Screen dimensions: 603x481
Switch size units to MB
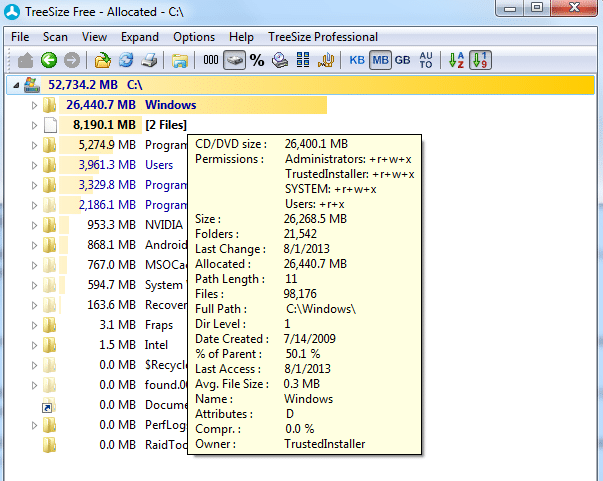point(380,60)
